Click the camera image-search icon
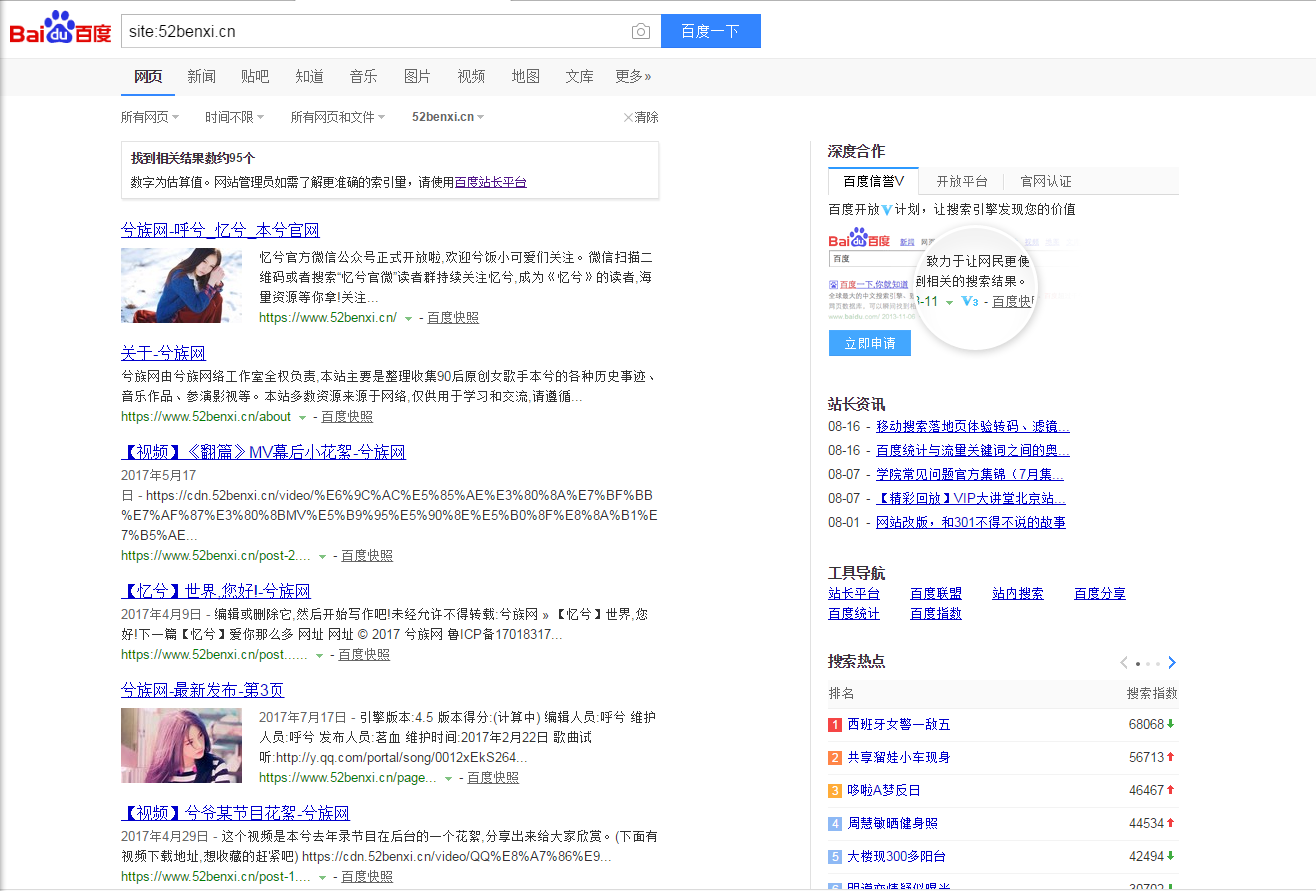 pos(641,31)
